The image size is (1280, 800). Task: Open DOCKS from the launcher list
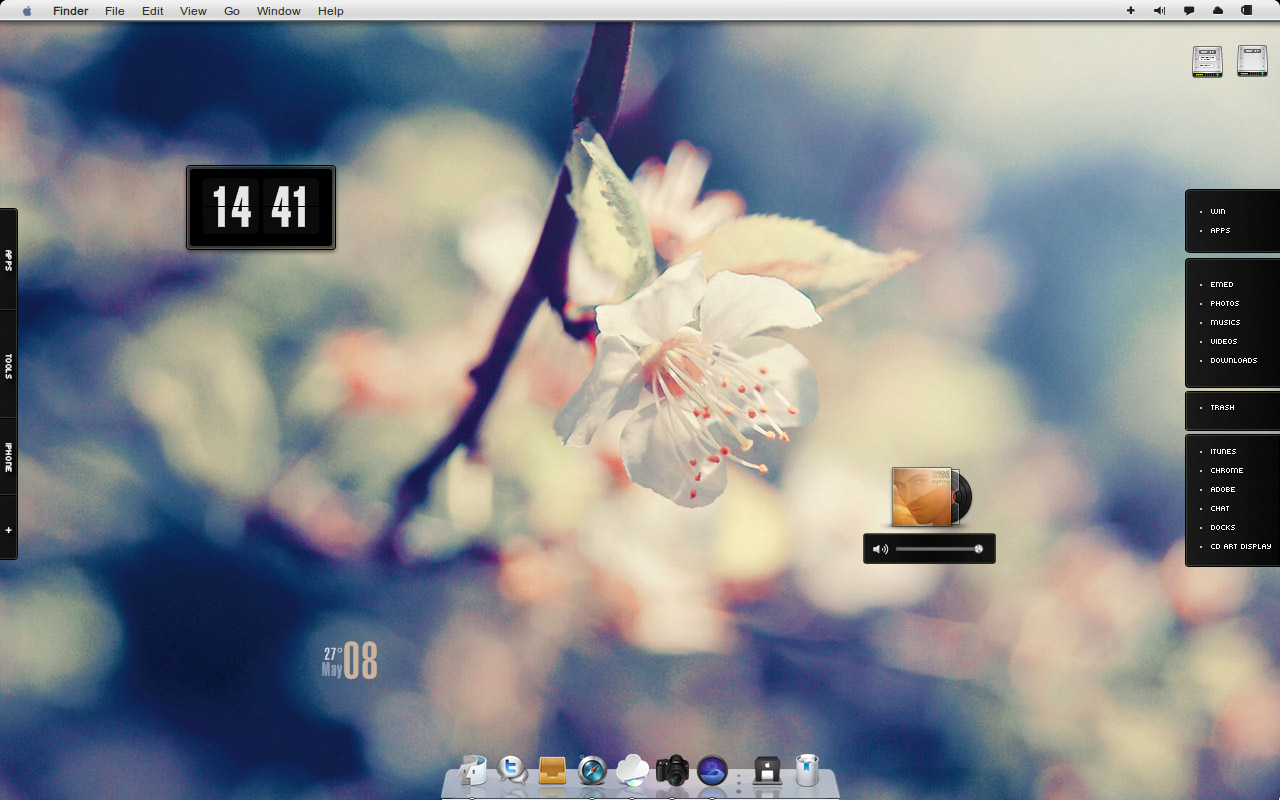click(1223, 528)
